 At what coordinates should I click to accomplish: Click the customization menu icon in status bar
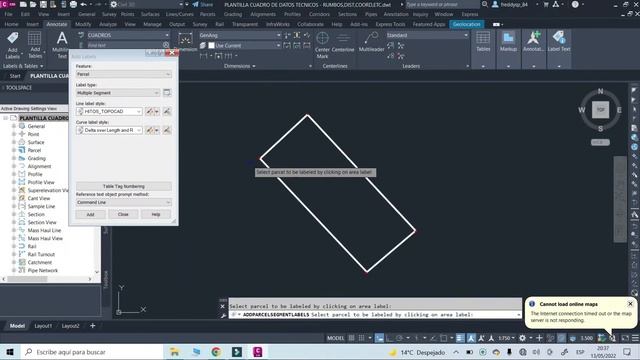[635, 338]
